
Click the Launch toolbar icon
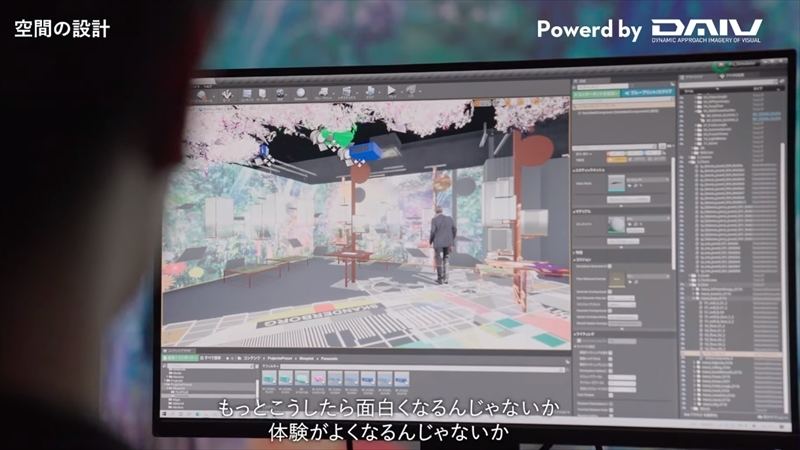[411, 90]
